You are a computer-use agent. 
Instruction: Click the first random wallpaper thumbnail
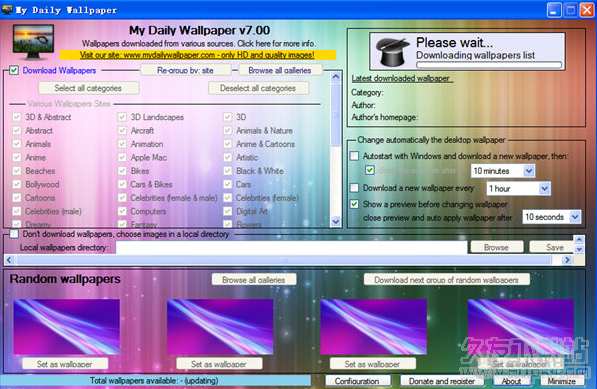click(x=67, y=327)
